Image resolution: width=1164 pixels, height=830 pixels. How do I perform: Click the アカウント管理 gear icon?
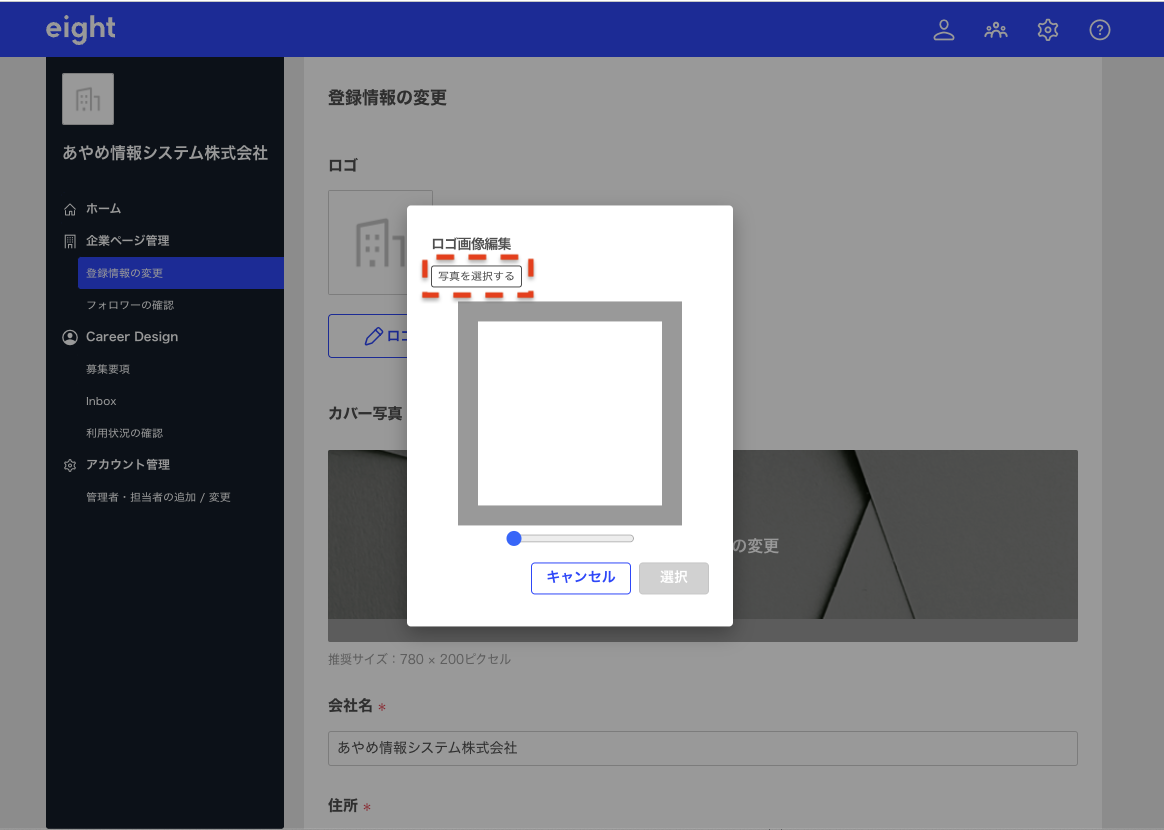click(70, 465)
